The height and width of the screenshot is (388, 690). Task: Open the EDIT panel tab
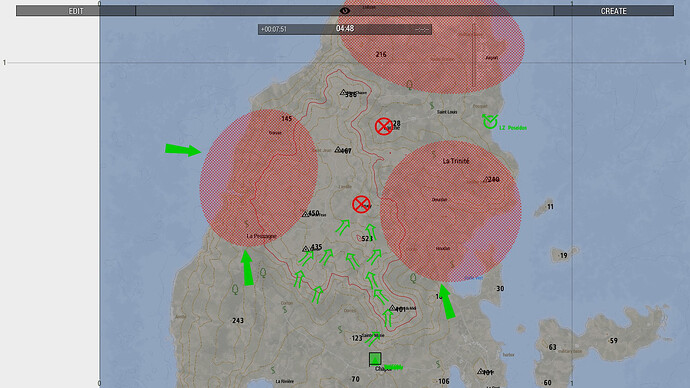coord(76,11)
